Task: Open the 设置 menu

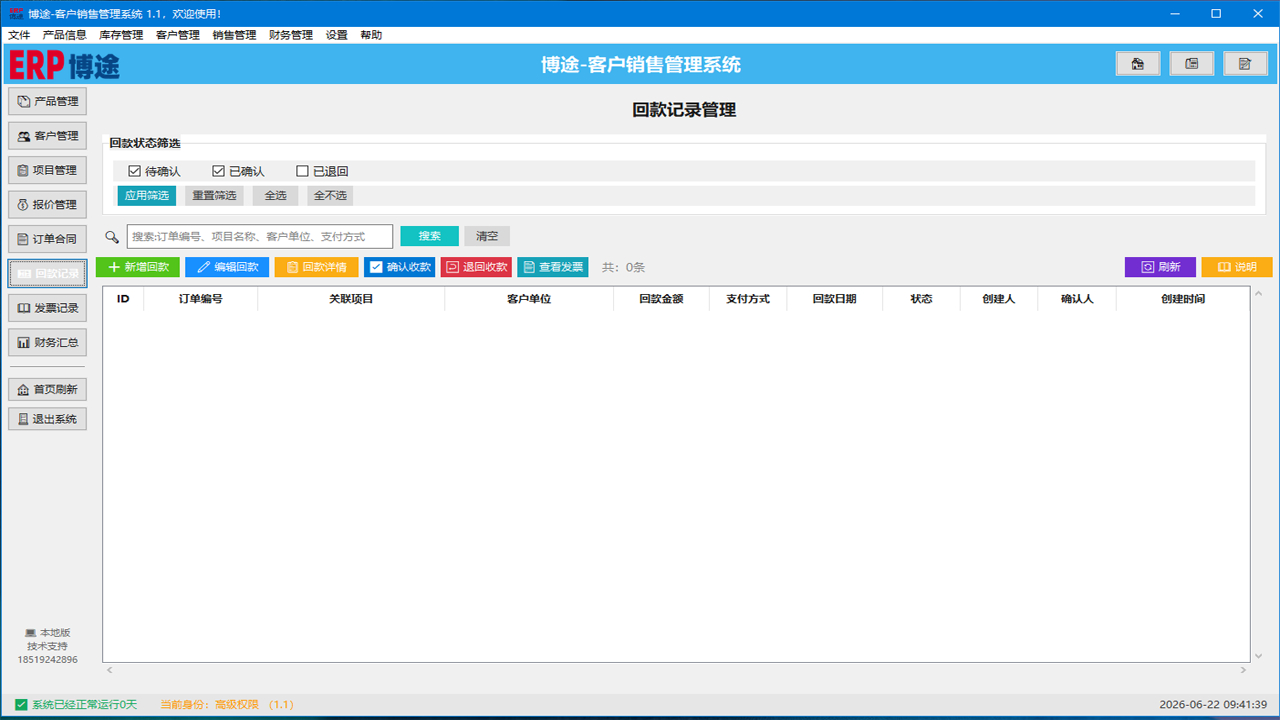Action: click(x=337, y=35)
